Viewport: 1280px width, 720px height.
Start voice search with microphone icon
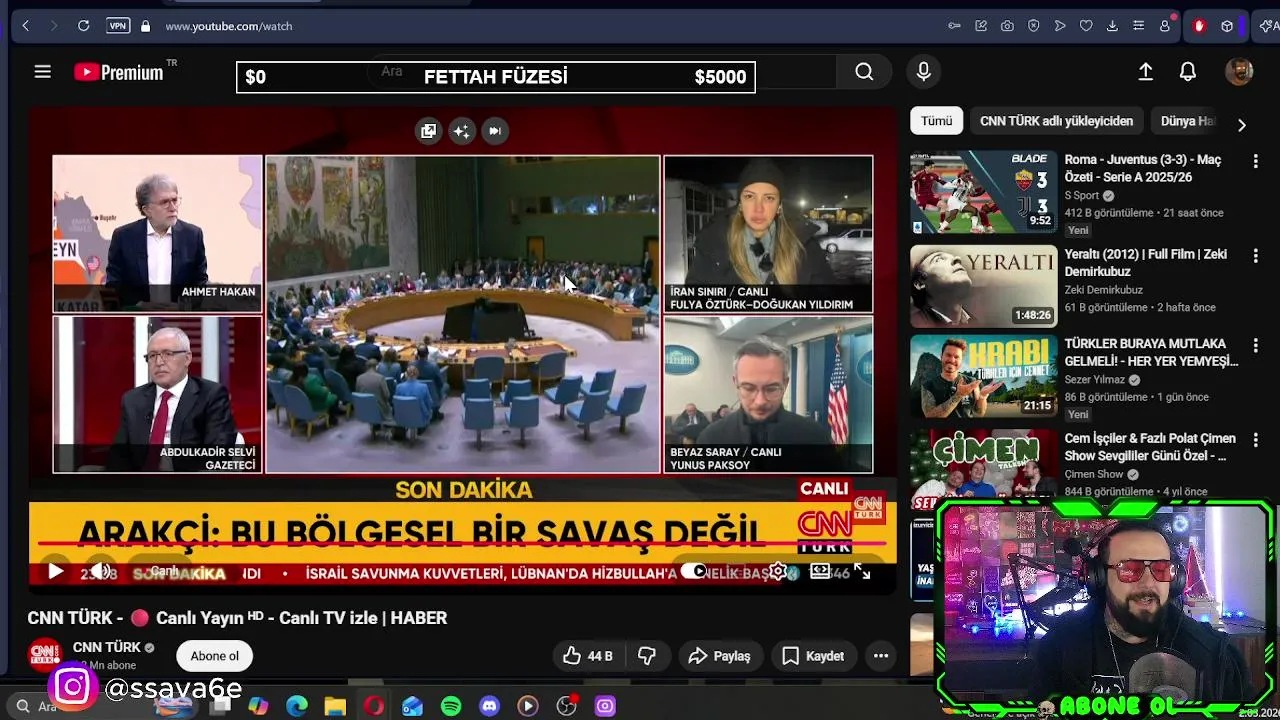coord(923,72)
